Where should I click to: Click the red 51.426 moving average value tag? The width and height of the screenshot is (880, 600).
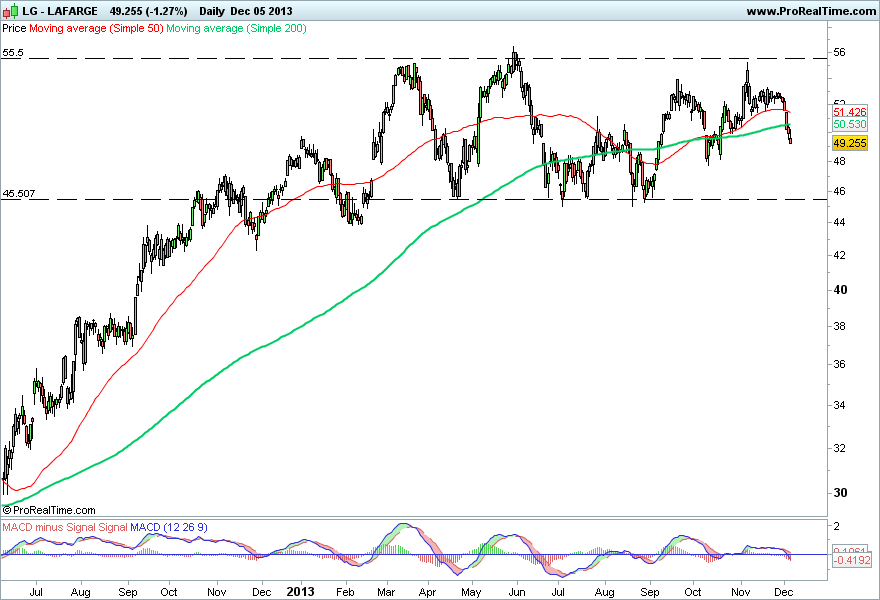click(850, 112)
